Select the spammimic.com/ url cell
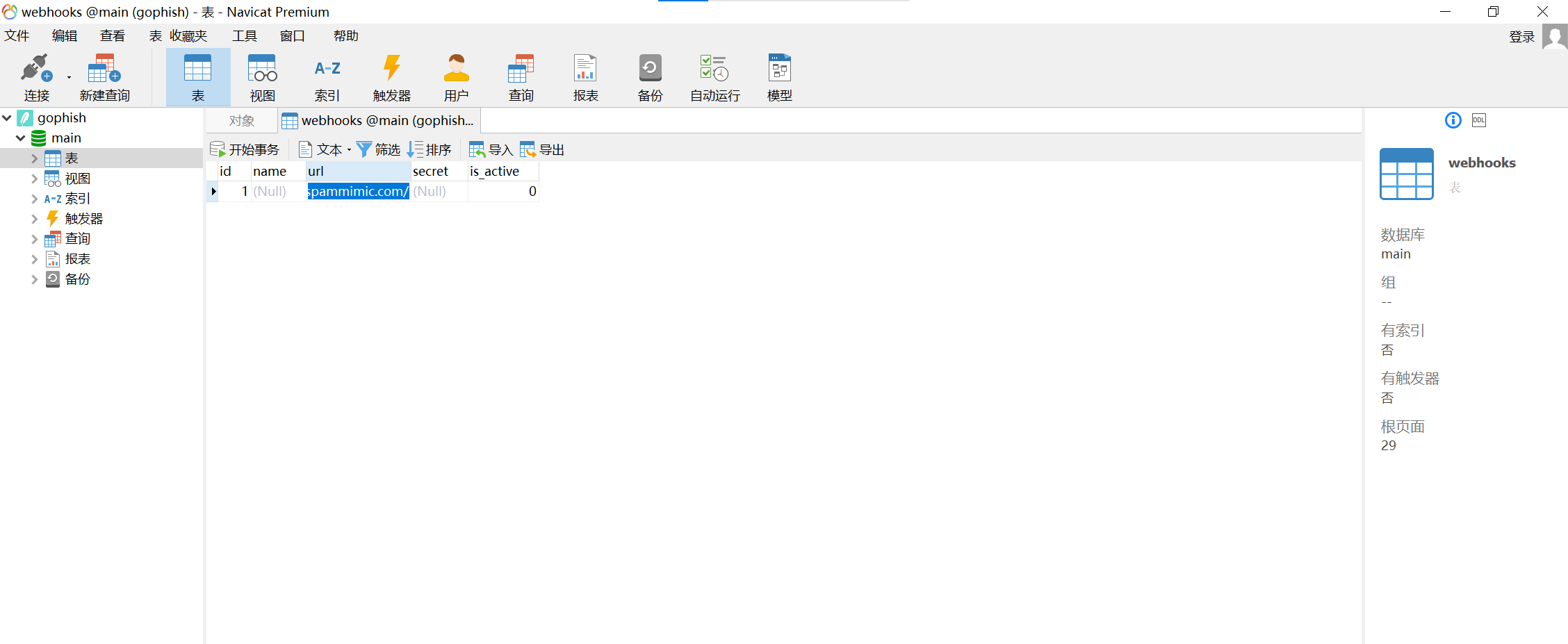 (x=359, y=192)
